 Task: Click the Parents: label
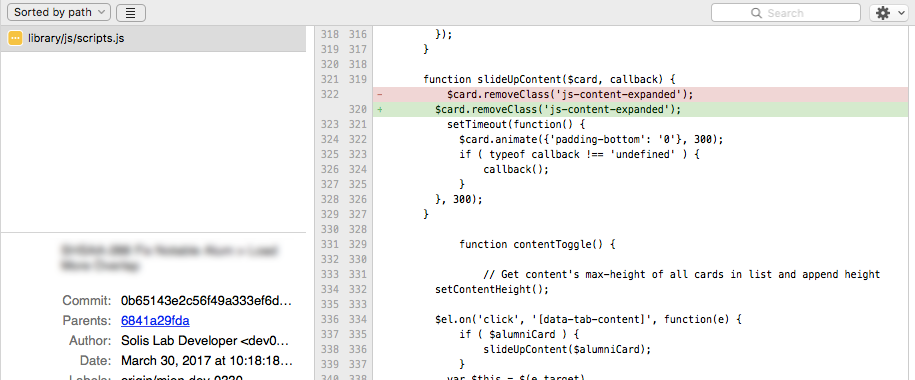pyautogui.click(x=87, y=320)
